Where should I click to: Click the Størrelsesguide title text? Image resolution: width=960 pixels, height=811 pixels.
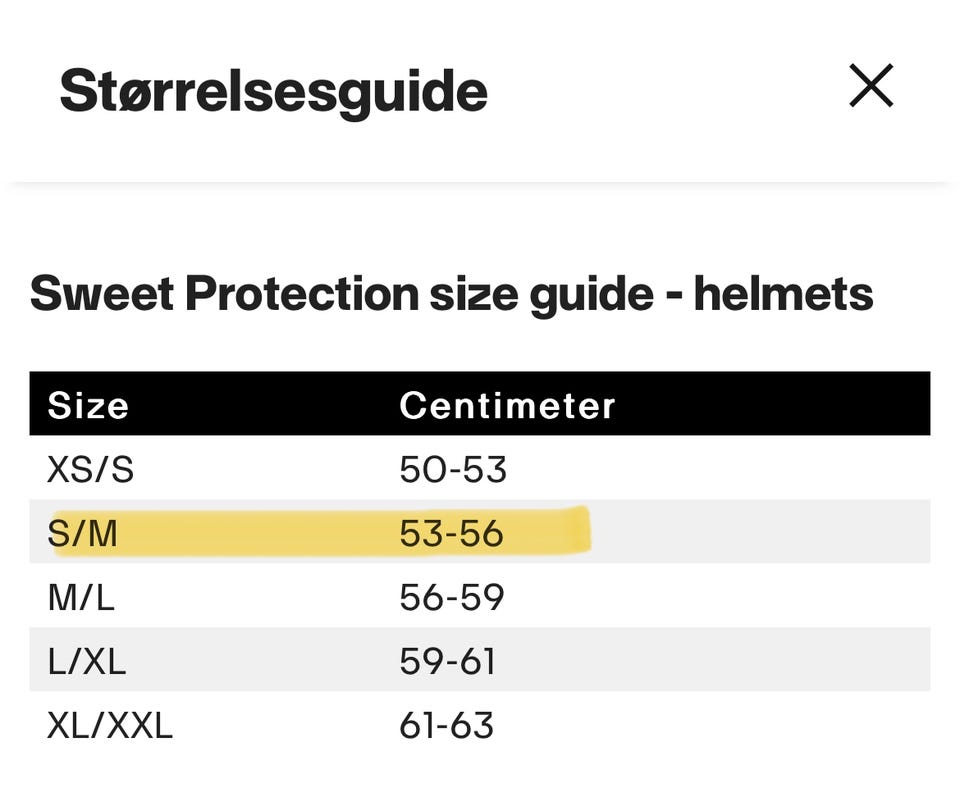tap(273, 92)
